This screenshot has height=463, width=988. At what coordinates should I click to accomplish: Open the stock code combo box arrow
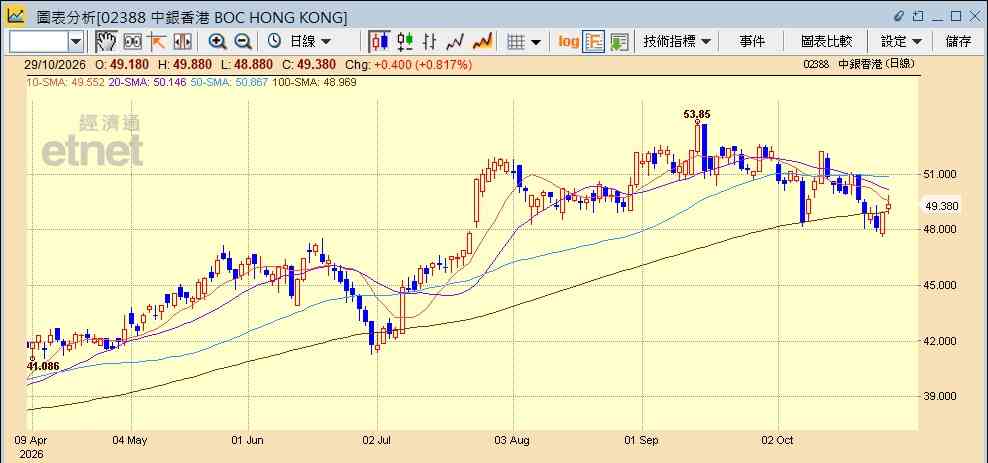point(76,42)
